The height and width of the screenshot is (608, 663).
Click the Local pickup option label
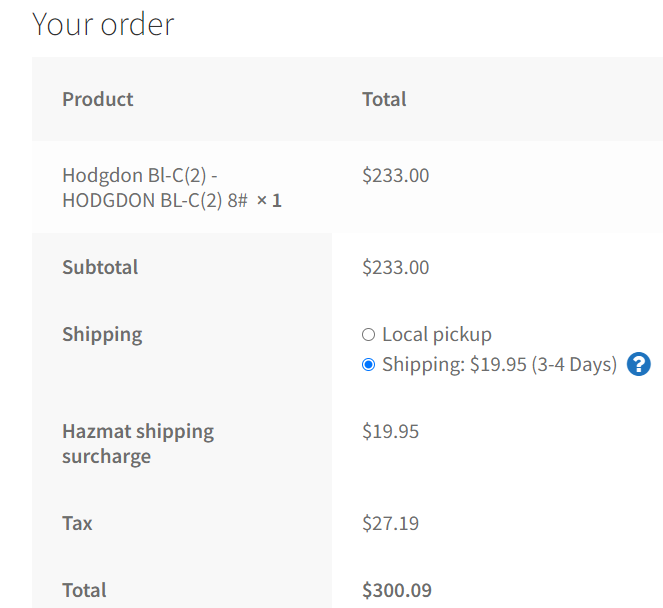click(x=436, y=335)
